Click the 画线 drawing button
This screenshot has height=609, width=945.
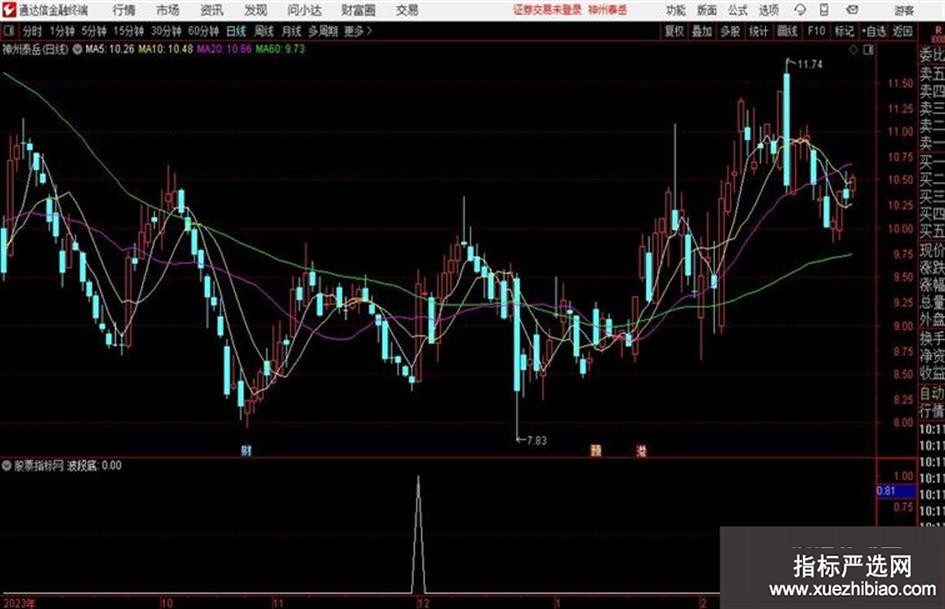tap(787, 31)
